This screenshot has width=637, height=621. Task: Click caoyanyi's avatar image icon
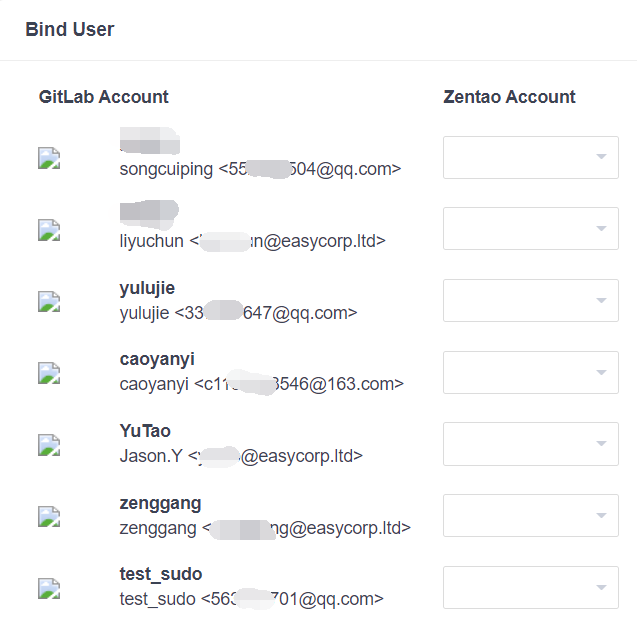[x=50, y=373]
